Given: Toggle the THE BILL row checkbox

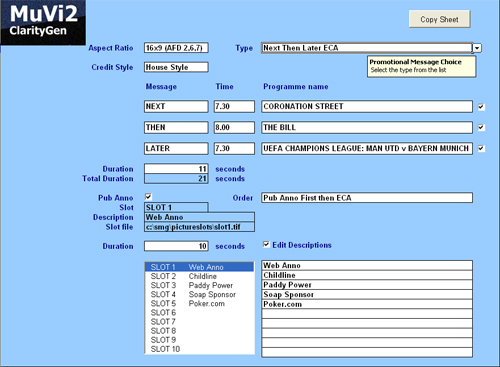Looking at the screenshot, I should click(x=481, y=127).
